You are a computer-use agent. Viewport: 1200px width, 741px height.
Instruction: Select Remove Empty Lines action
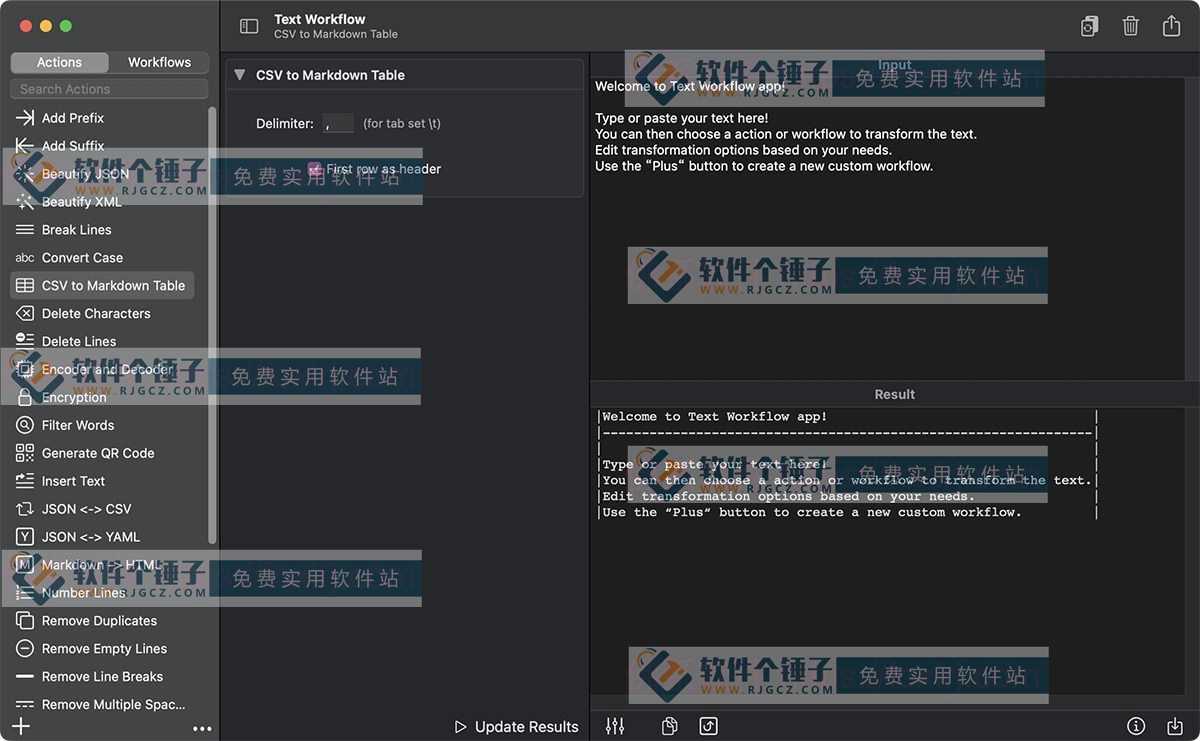[x=105, y=649]
